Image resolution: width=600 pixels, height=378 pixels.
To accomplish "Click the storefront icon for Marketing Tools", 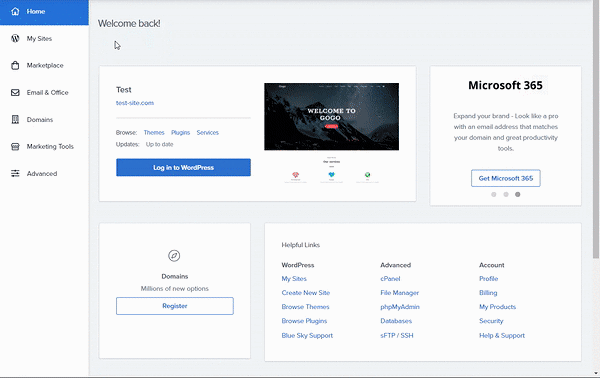I will pyautogui.click(x=15, y=147).
